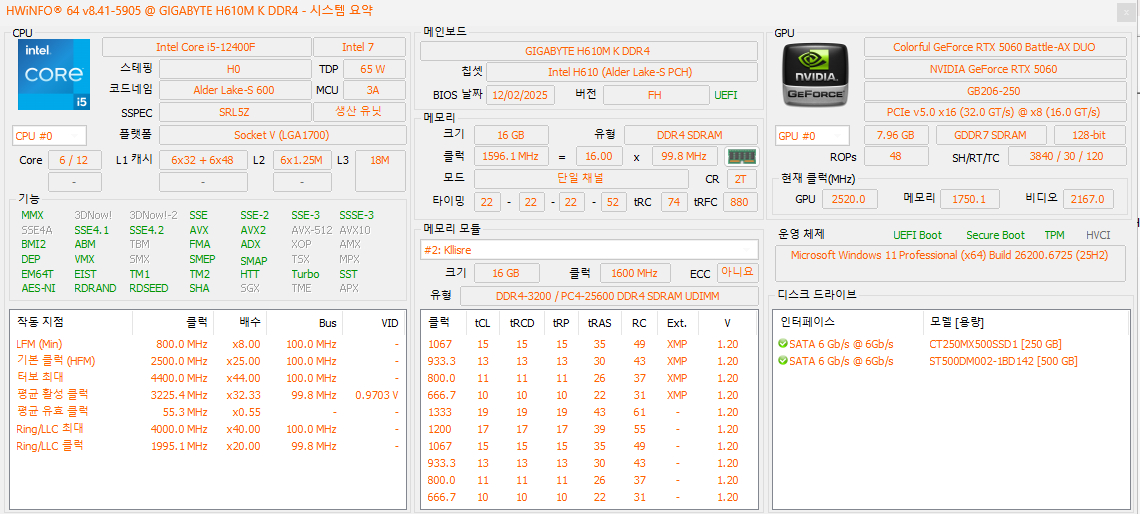Click the 'Intel H610 (Alder Lake-S PCH)' chipset field
Image resolution: width=1140 pixels, height=514 pixels.
622,72
